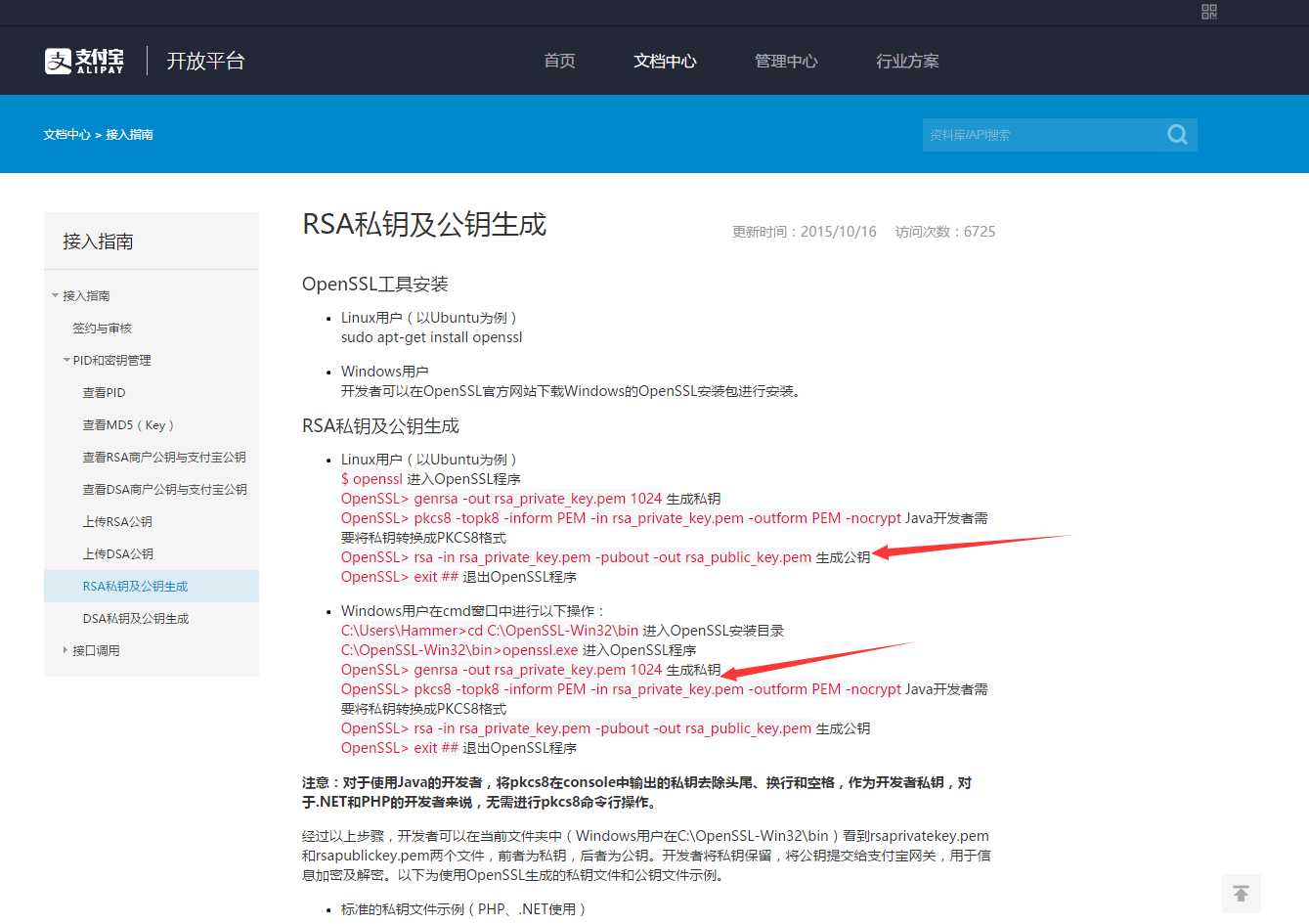
Task: Click the RSA私钥及公钥生成 page title
Action: (x=424, y=225)
